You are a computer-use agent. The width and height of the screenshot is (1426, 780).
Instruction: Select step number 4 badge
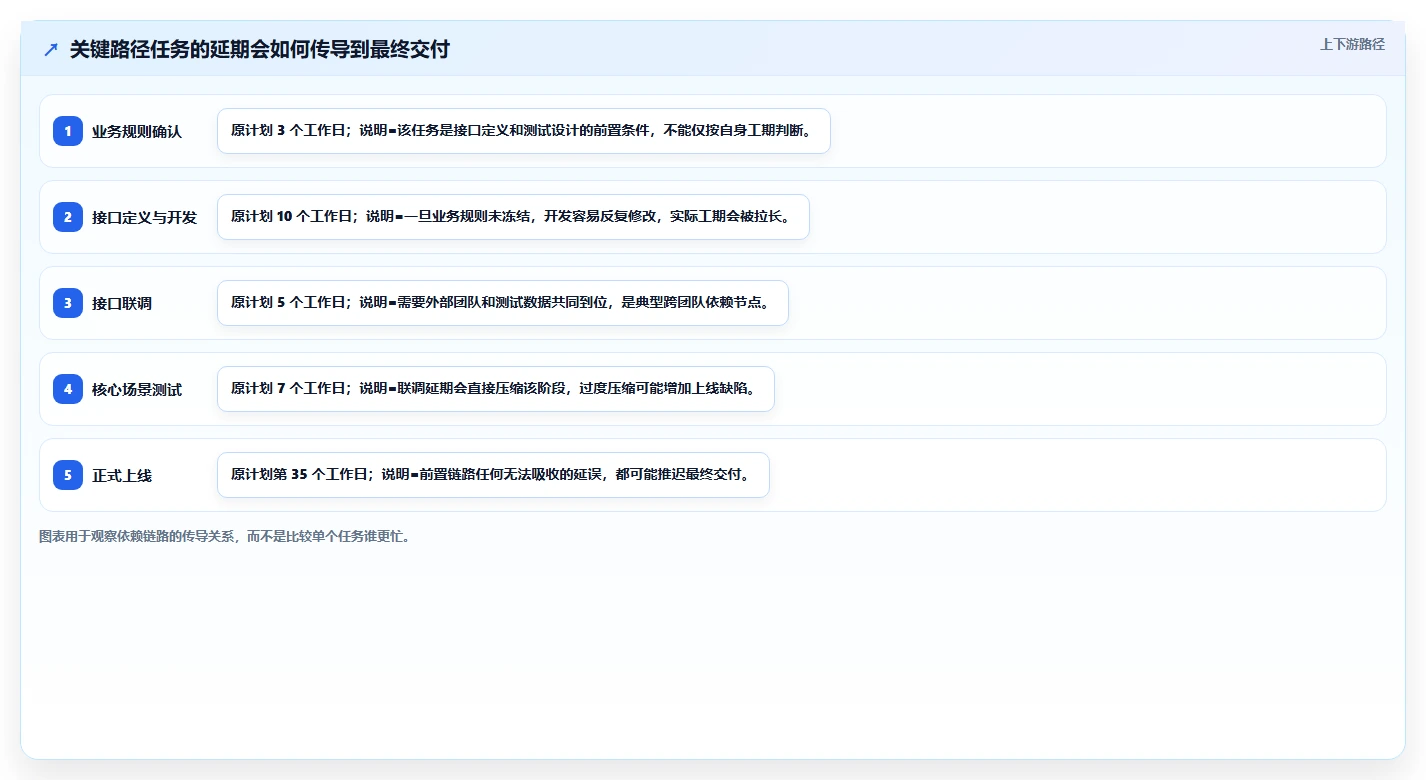[x=68, y=389]
